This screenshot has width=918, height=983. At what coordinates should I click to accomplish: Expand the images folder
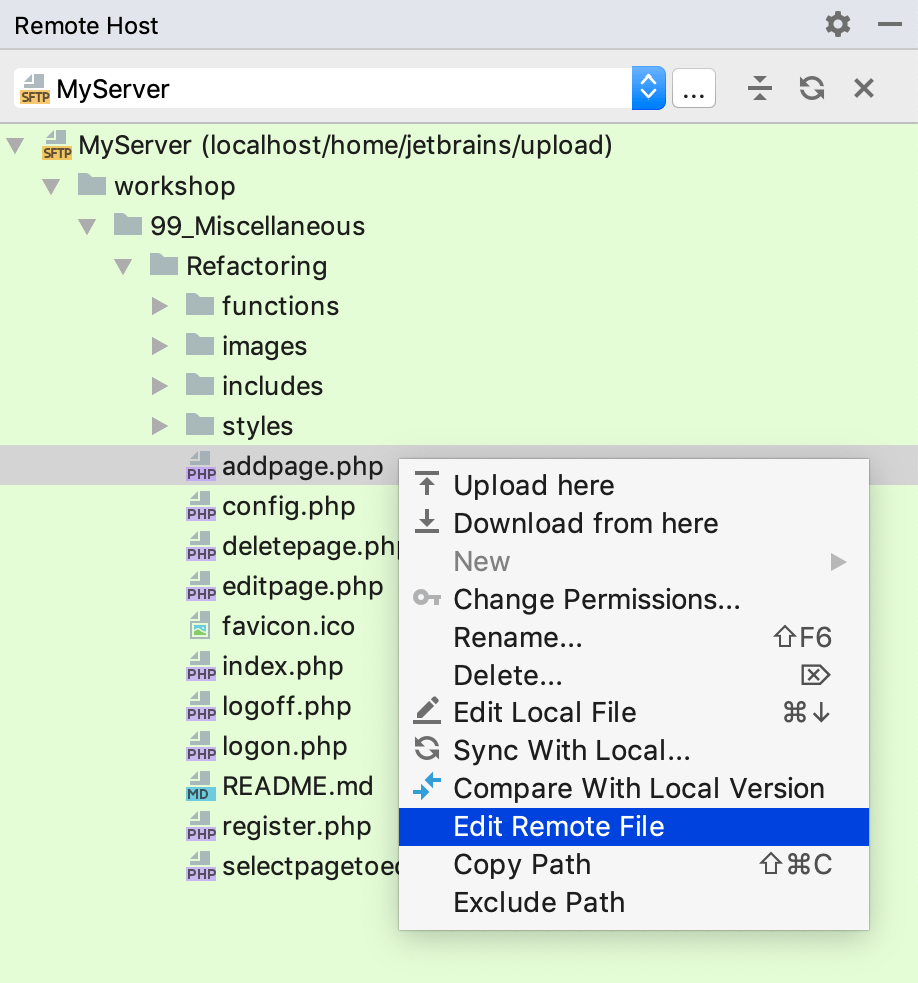(x=160, y=346)
